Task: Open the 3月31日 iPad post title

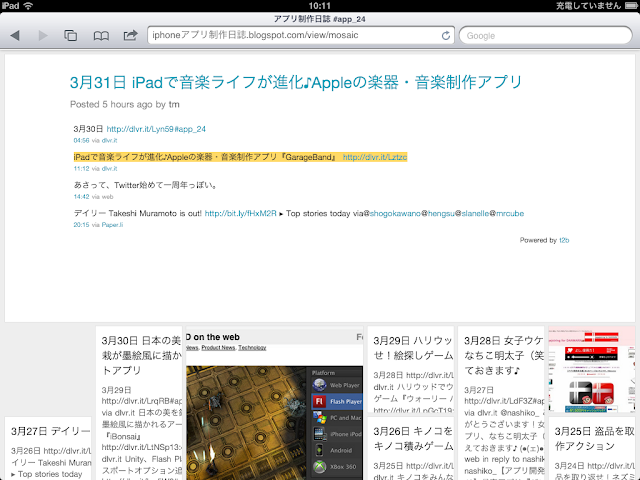Action: point(296,82)
